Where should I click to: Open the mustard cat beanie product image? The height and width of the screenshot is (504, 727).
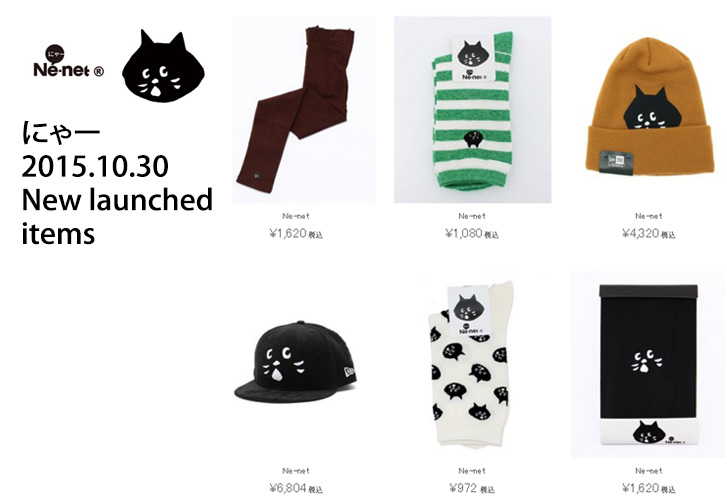coord(649,109)
